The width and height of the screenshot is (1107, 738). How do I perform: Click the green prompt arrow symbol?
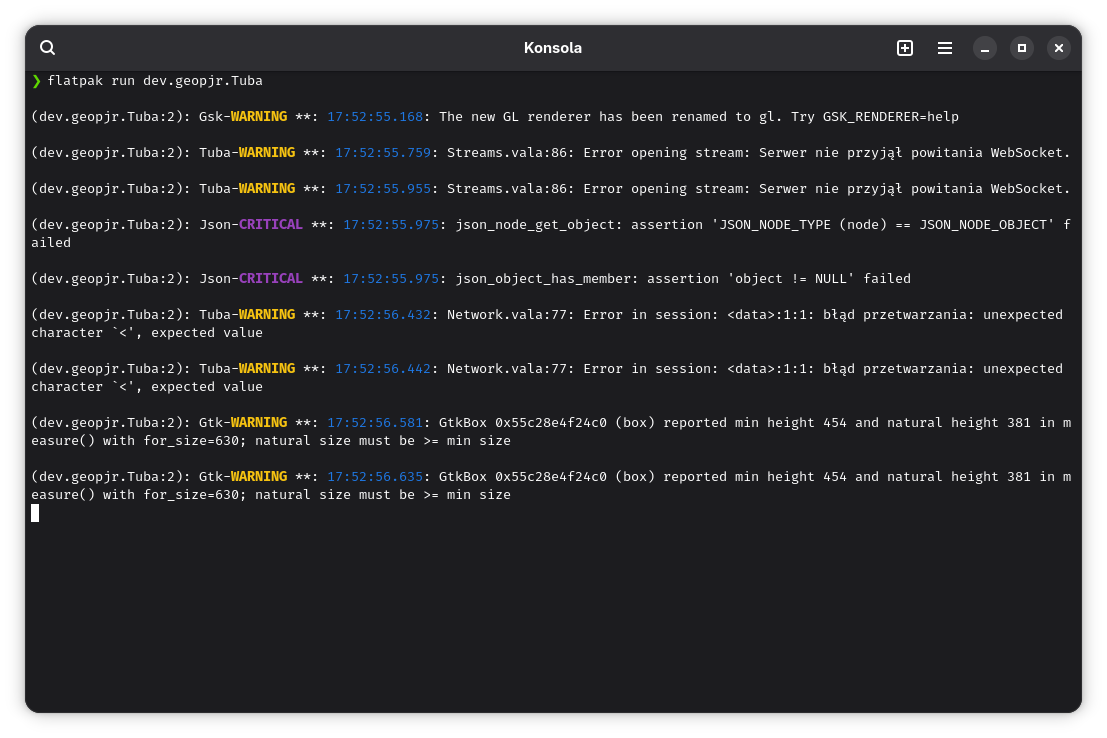[x=36, y=80]
